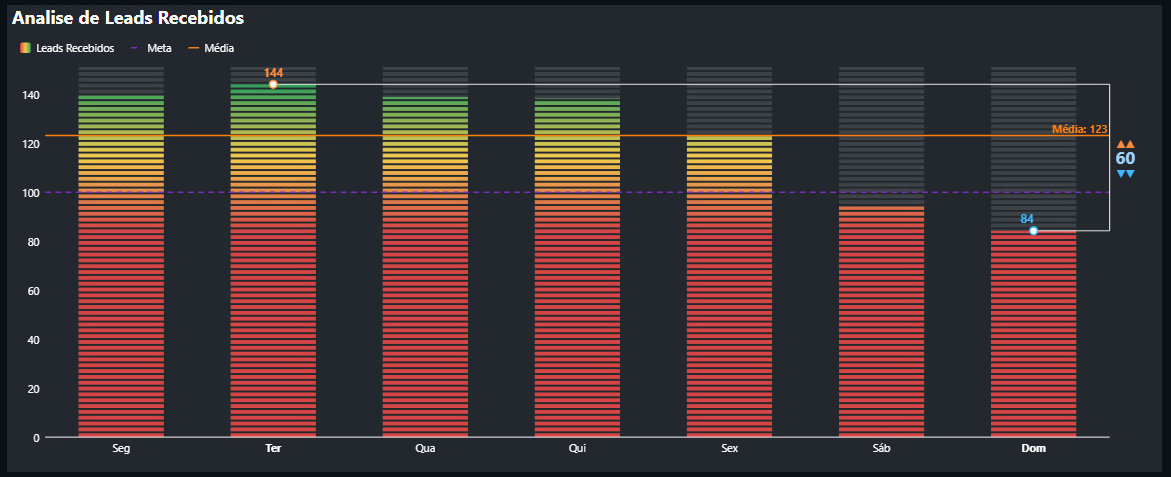Click the Seg bar
This screenshot has width=1171, height=477.
pyautogui.click(x=121, y=266)
